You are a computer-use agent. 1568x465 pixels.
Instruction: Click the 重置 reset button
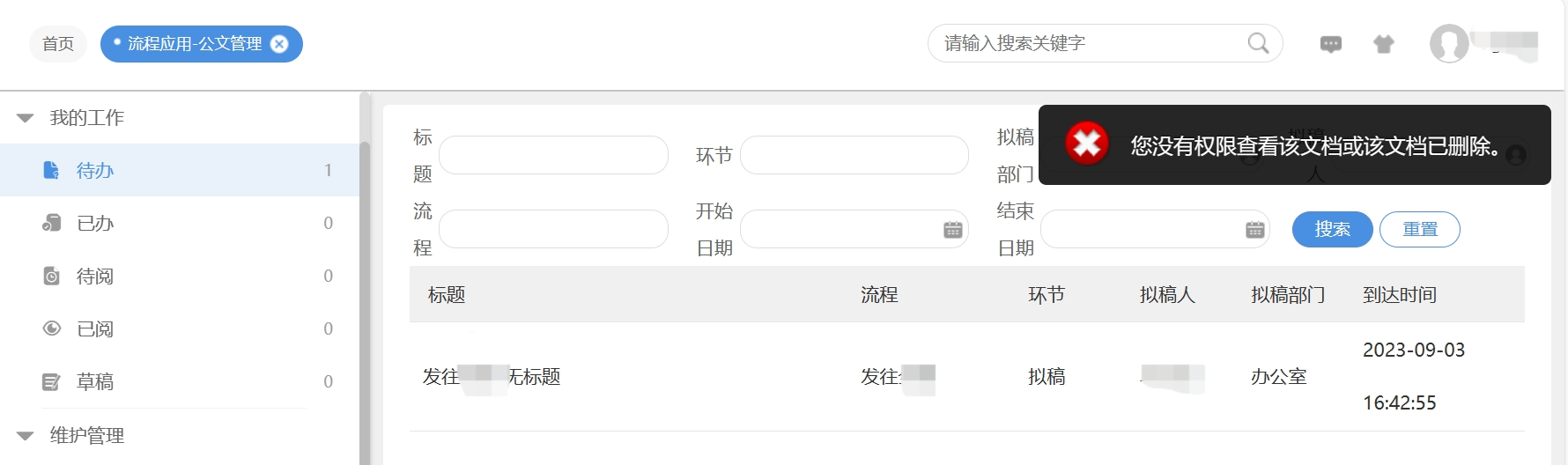click(1419, 229)
